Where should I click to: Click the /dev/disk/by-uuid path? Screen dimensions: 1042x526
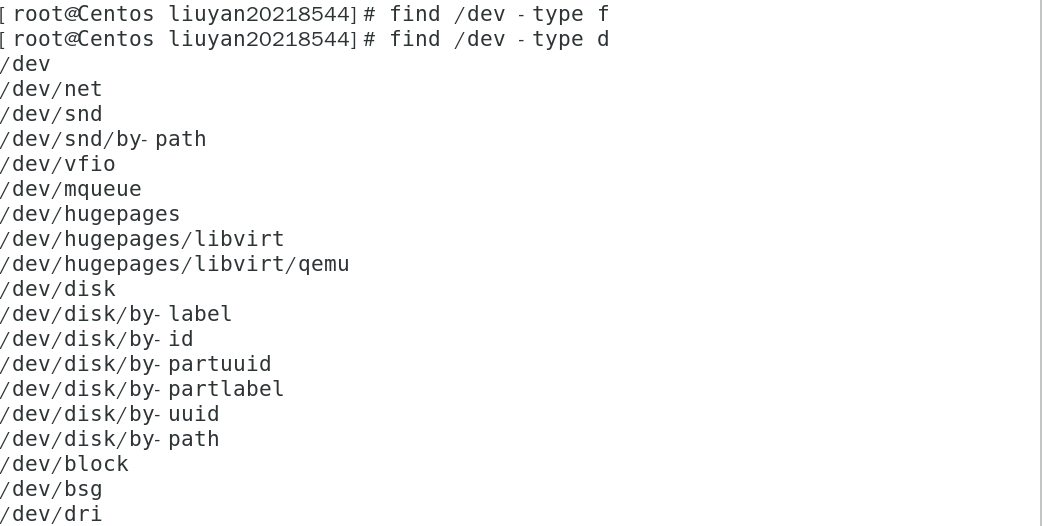(109, 414)
